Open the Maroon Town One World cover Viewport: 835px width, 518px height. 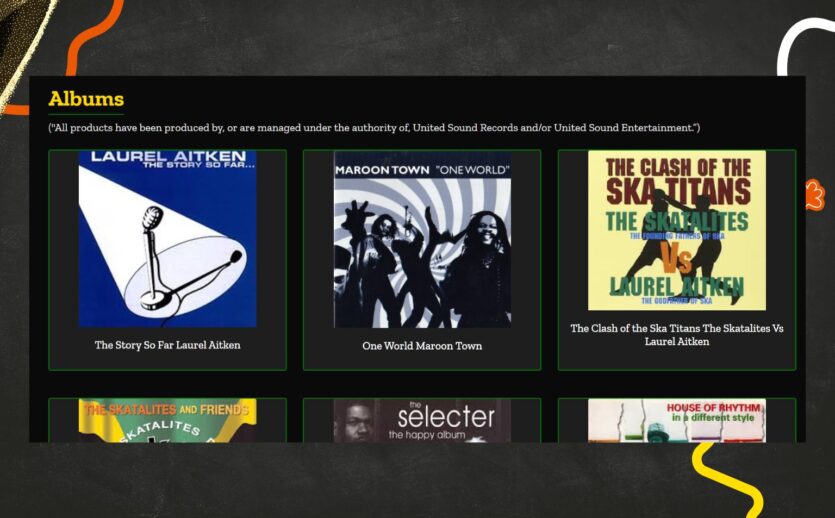422,239
